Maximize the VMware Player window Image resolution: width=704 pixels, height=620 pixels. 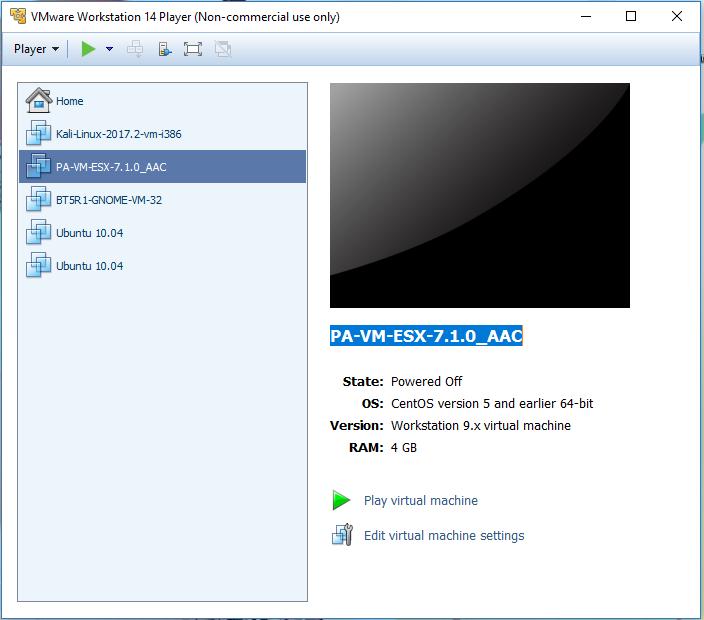631,17
